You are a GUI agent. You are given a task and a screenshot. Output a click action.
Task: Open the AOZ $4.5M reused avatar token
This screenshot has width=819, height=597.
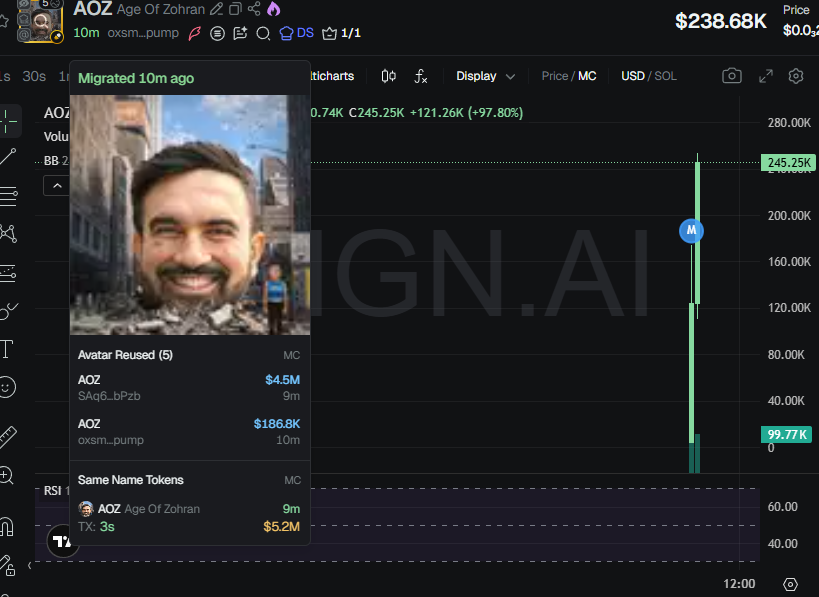click(188, 388)
